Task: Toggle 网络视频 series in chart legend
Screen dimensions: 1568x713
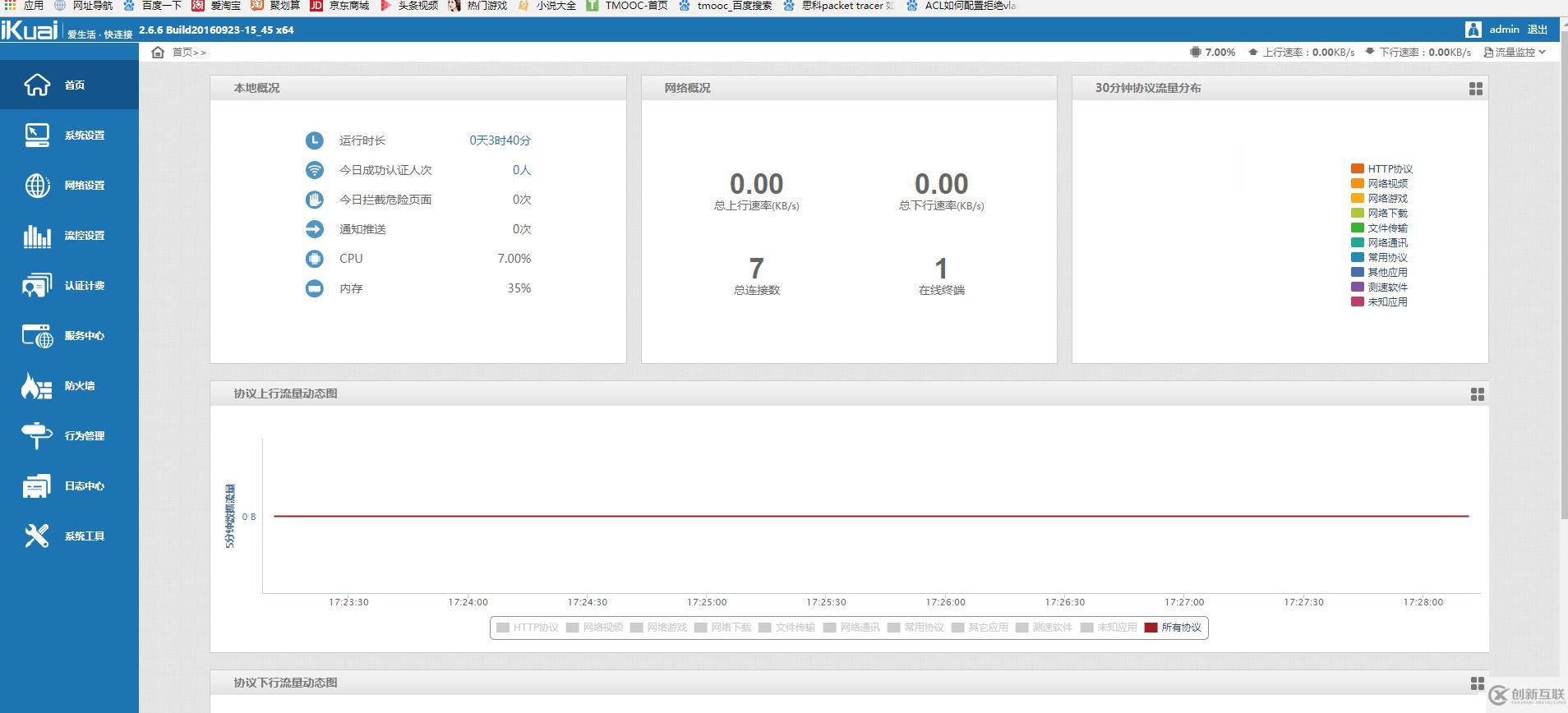Action: [x=594, y=628]
